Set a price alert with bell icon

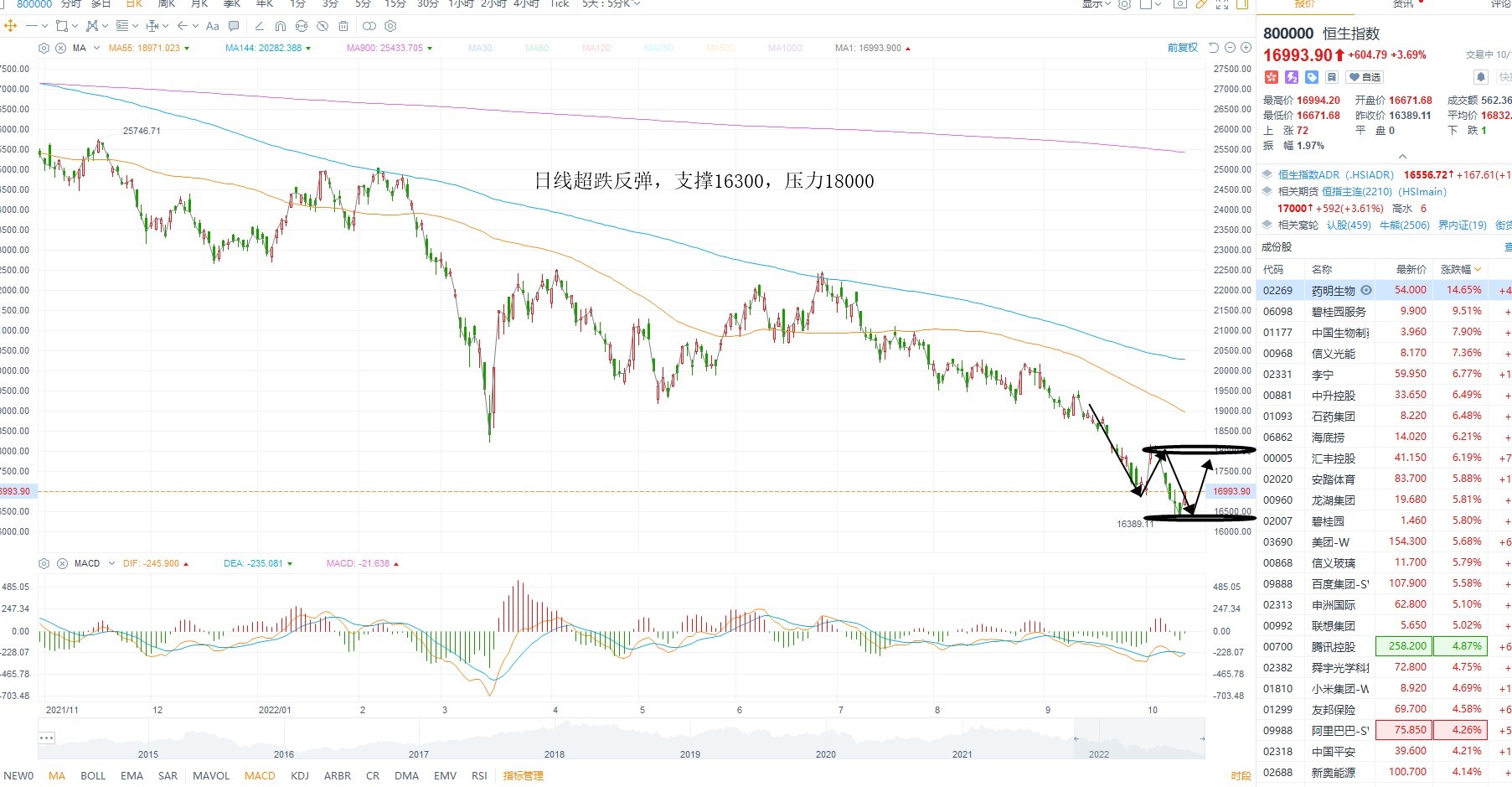click(1481, 77)
